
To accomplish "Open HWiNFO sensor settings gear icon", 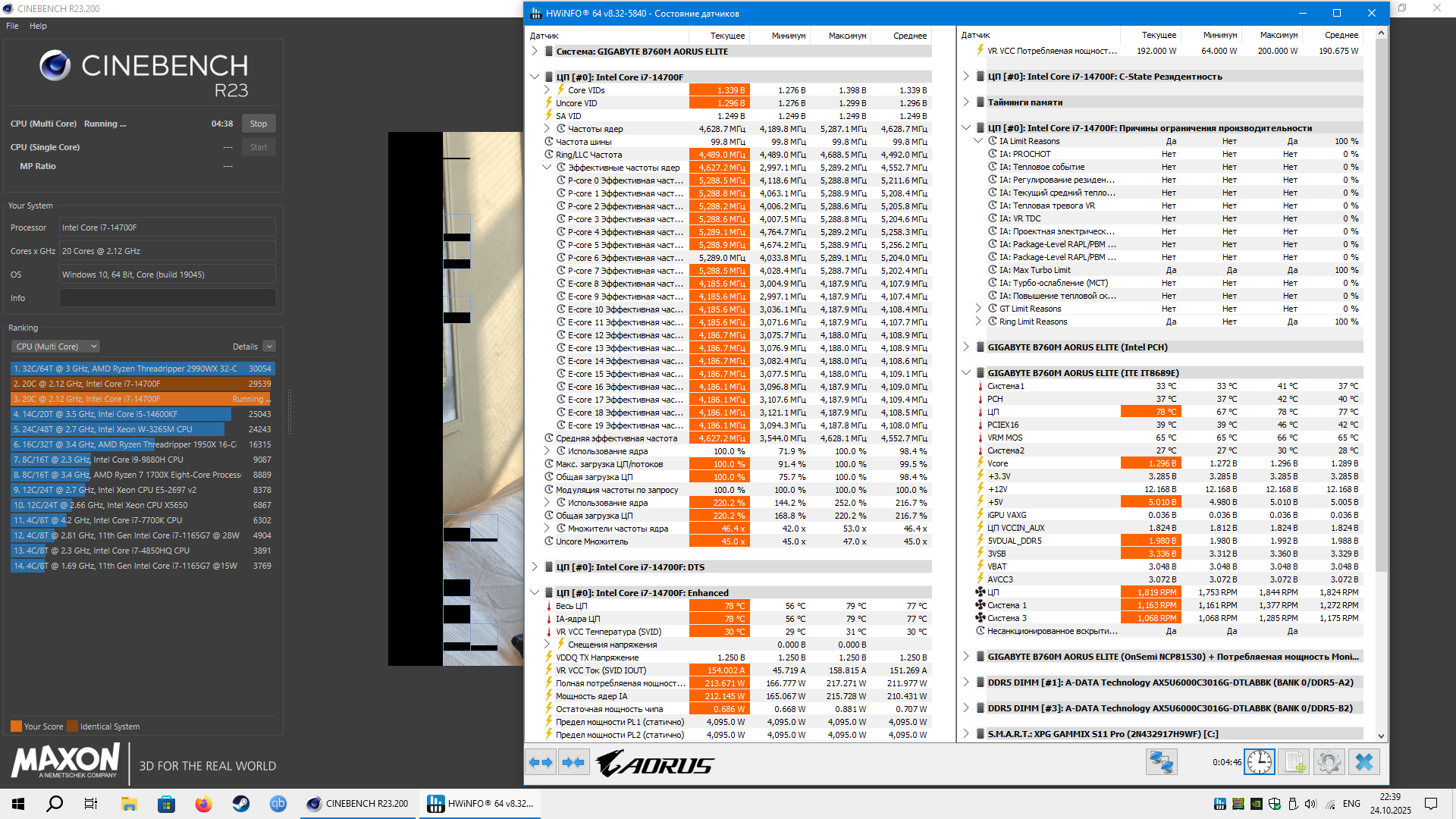I will 1329,762.
